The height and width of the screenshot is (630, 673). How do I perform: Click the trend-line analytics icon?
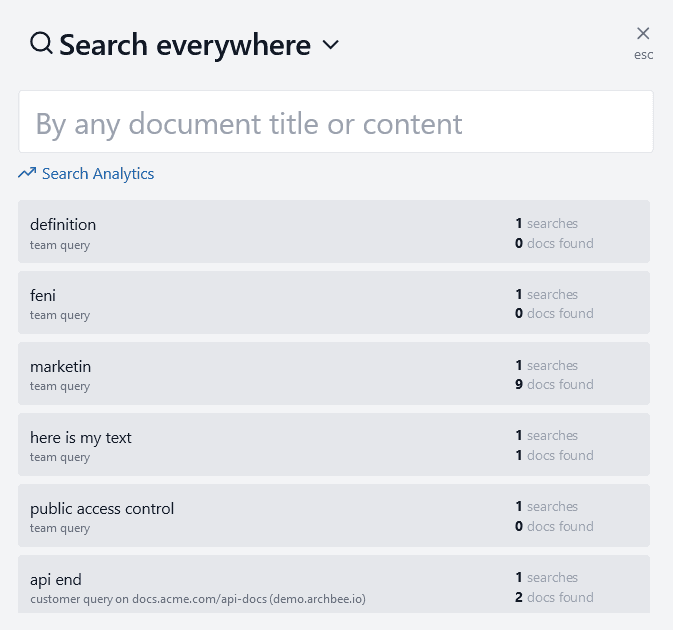(x=27, y=174)
